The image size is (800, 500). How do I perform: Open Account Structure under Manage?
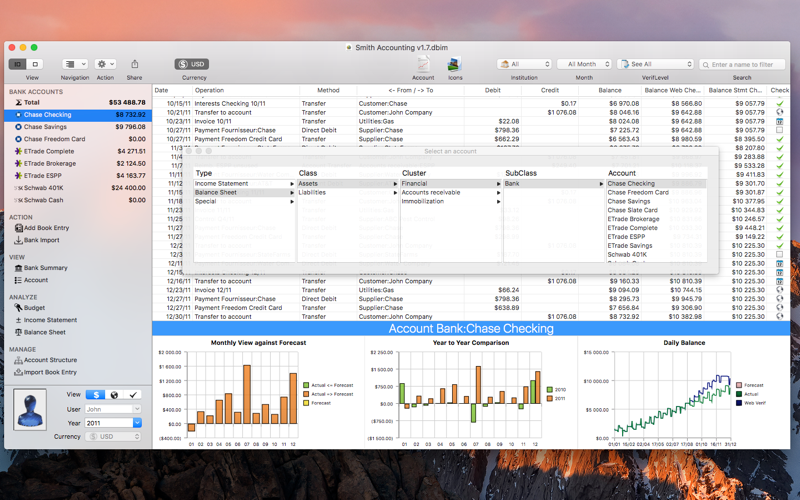click(50, 360)
